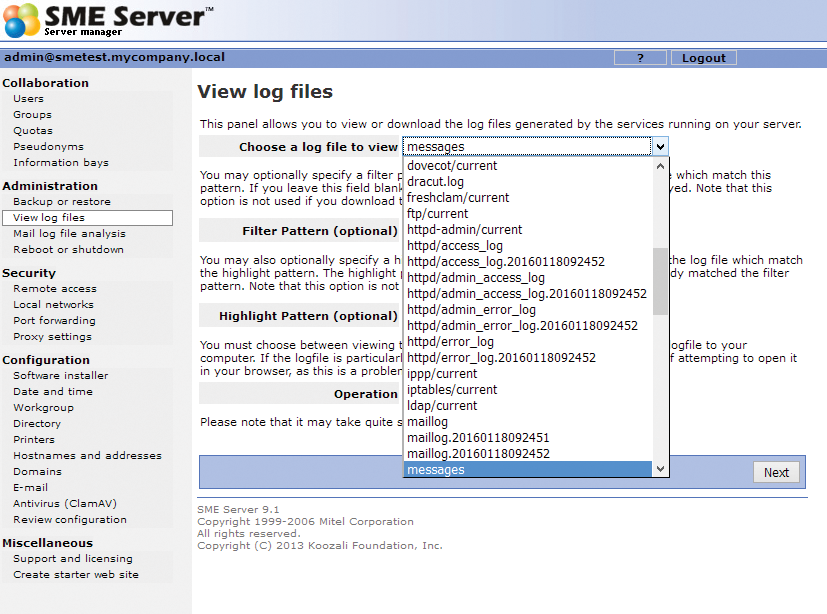Click the Next button
Viewport: 827px width, 614px height.
tap(776, 473)
